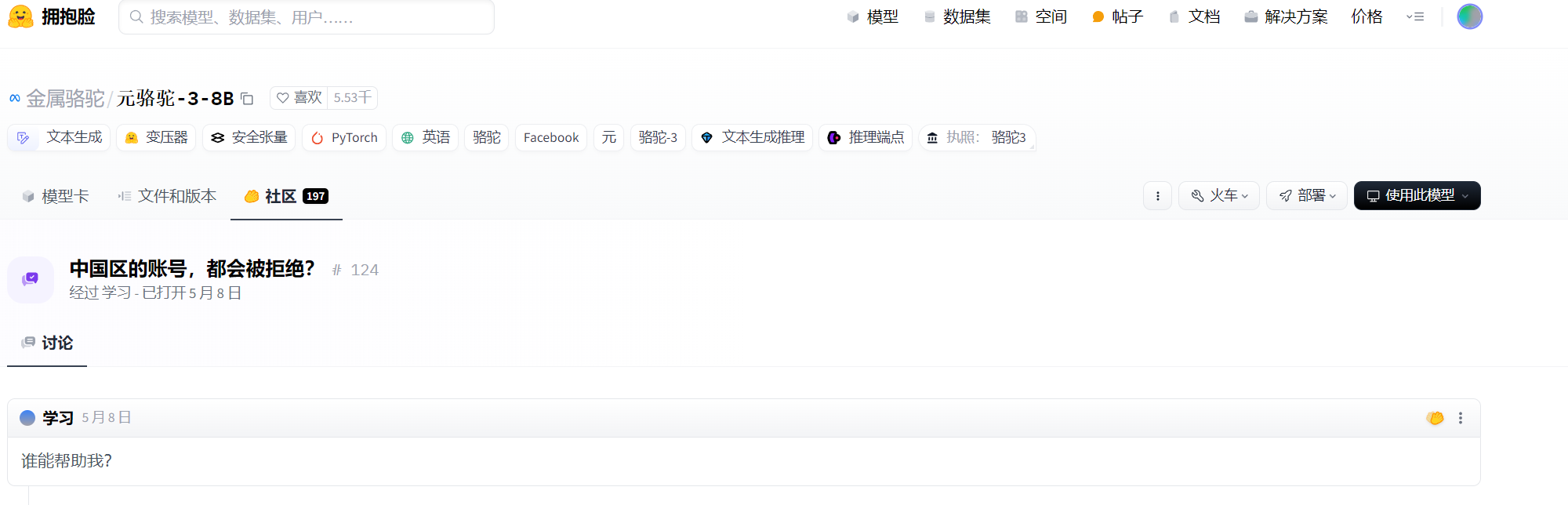Click the 英语 language tag

[x=425, y=137]
